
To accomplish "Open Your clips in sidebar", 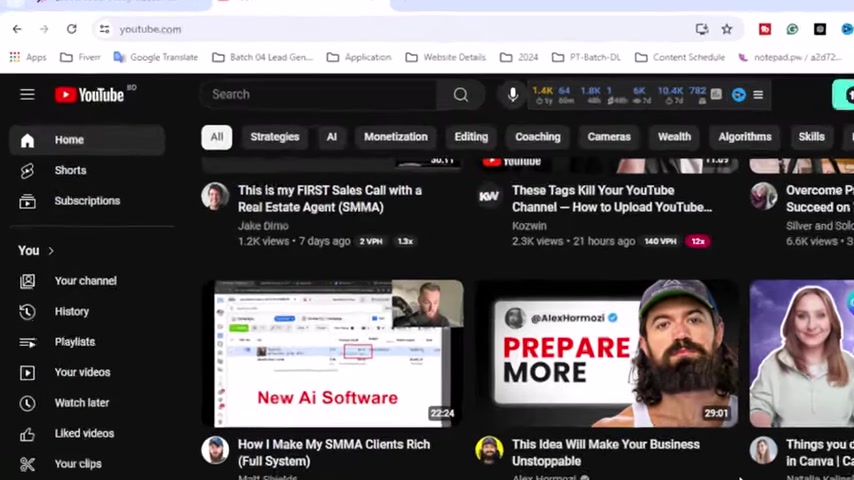I will (87, 464).
